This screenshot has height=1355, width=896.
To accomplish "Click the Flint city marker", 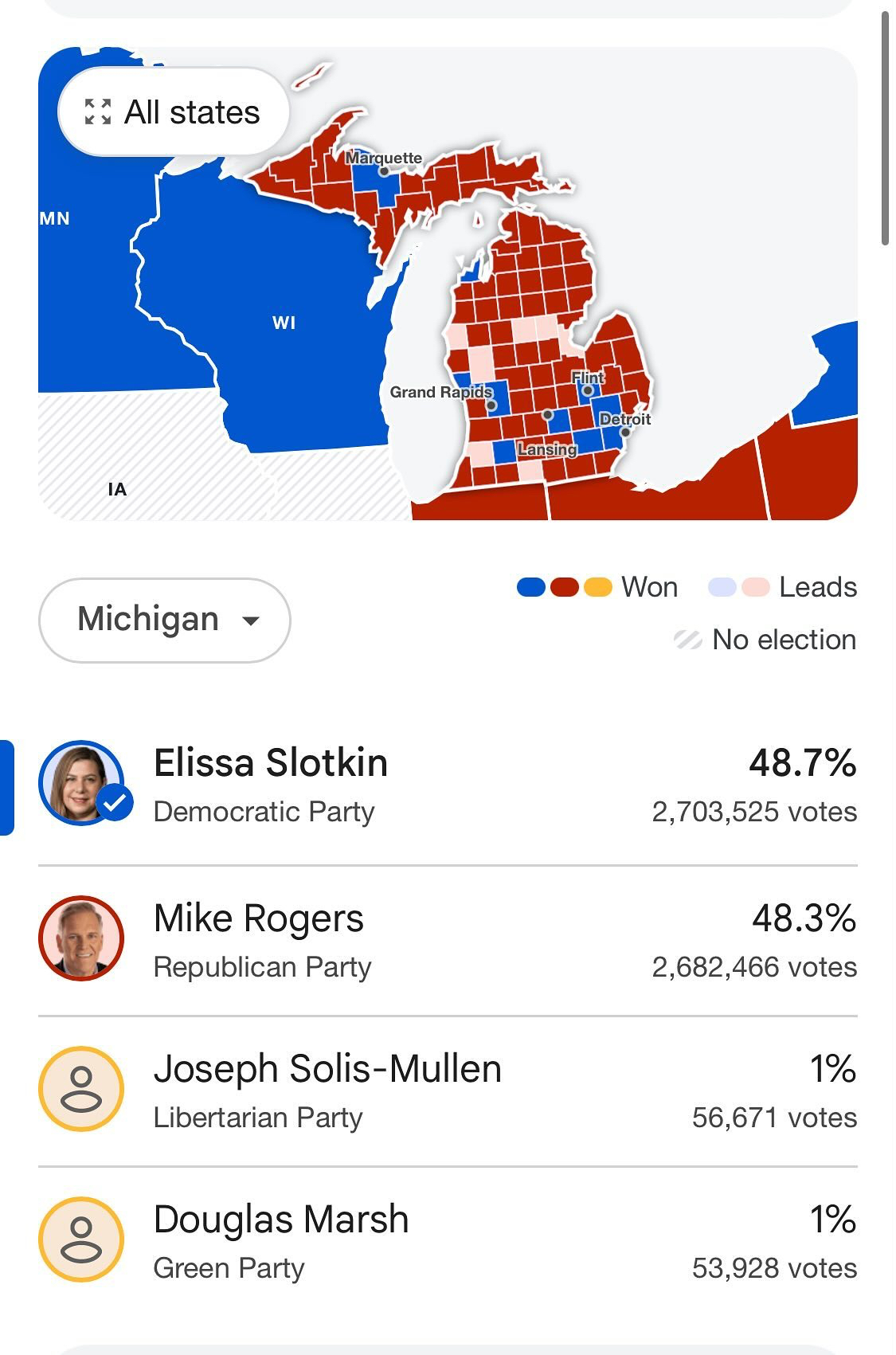I will [588, 390].
